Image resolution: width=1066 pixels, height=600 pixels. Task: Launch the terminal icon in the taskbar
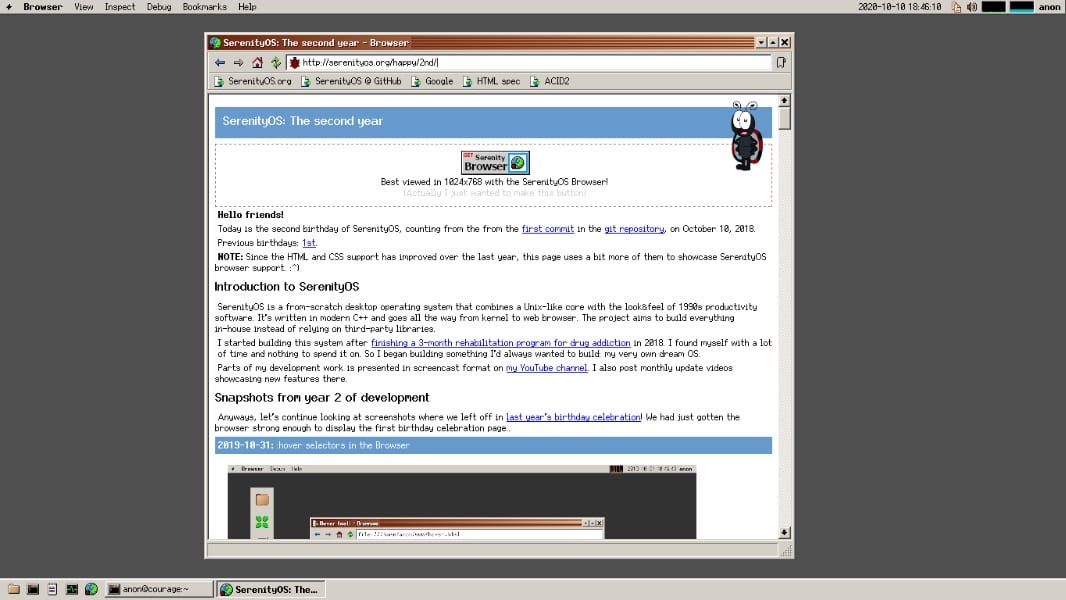tap(33, 589)
